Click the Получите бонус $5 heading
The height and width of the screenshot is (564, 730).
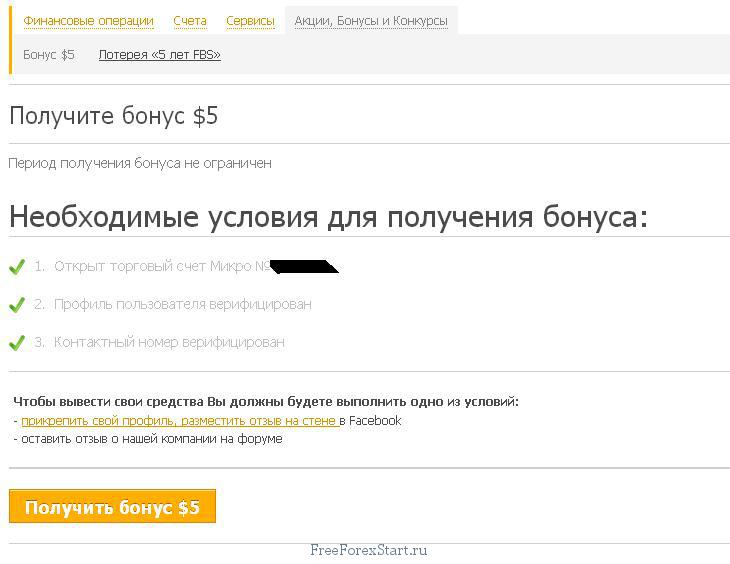(113, 116)
